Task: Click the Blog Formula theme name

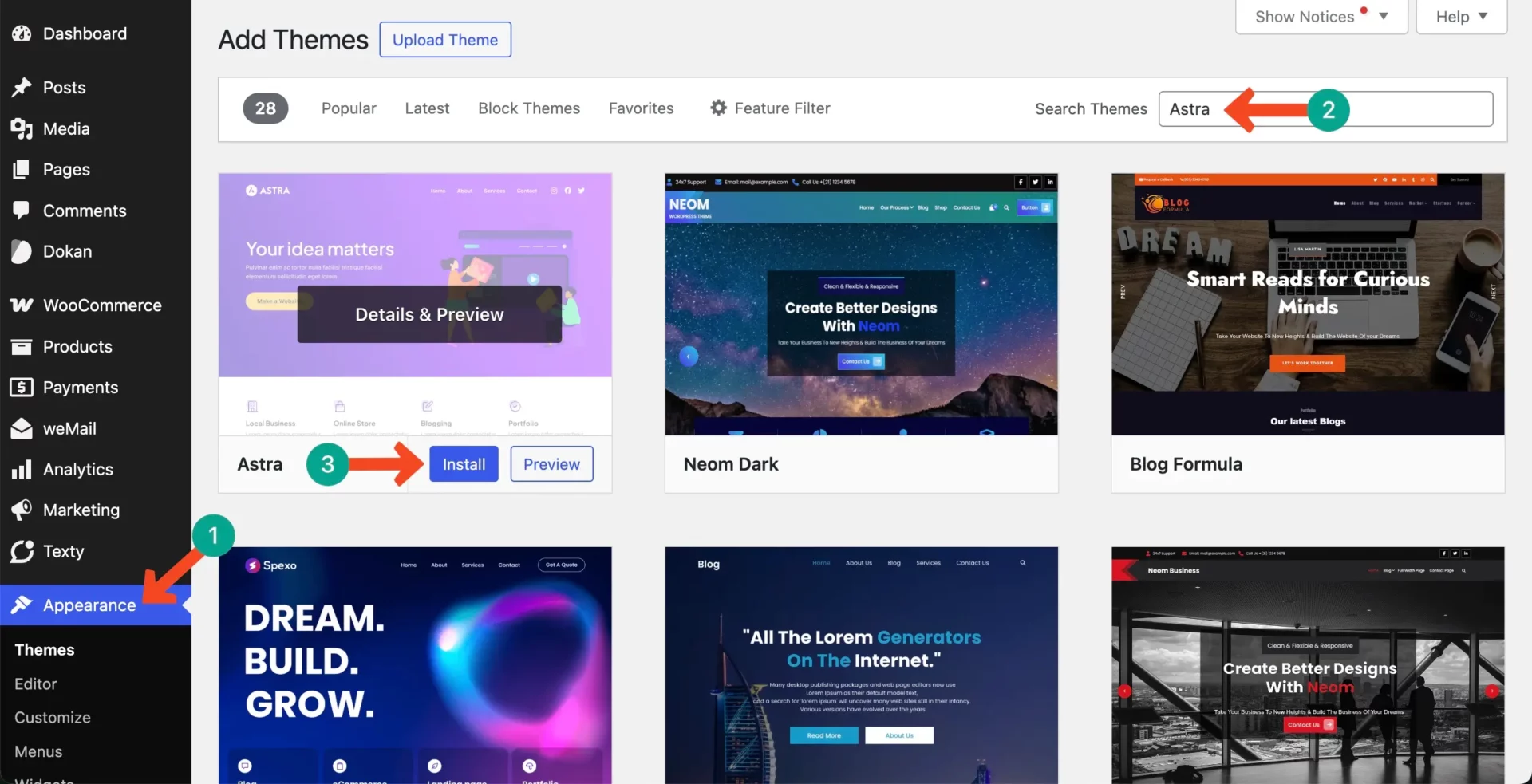Action: [x=1186, y=464]
